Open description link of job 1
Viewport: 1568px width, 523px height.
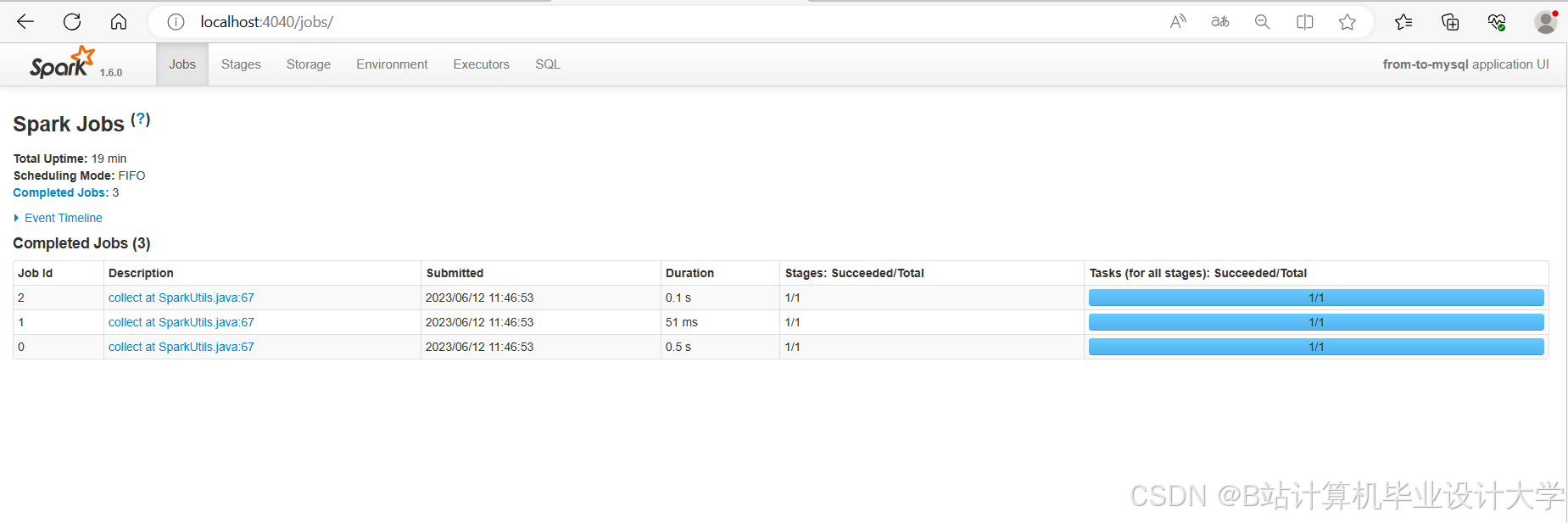pyautogui.click(x=181, y=322)
